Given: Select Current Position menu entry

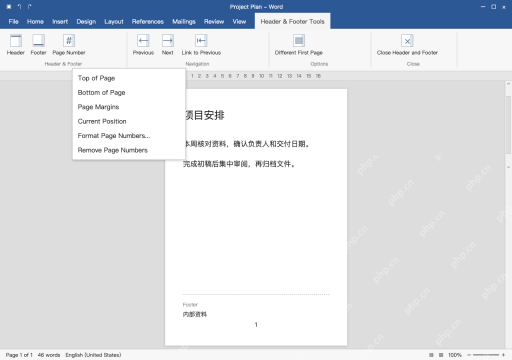Looking at the screenshot, I should pos(129,121).
